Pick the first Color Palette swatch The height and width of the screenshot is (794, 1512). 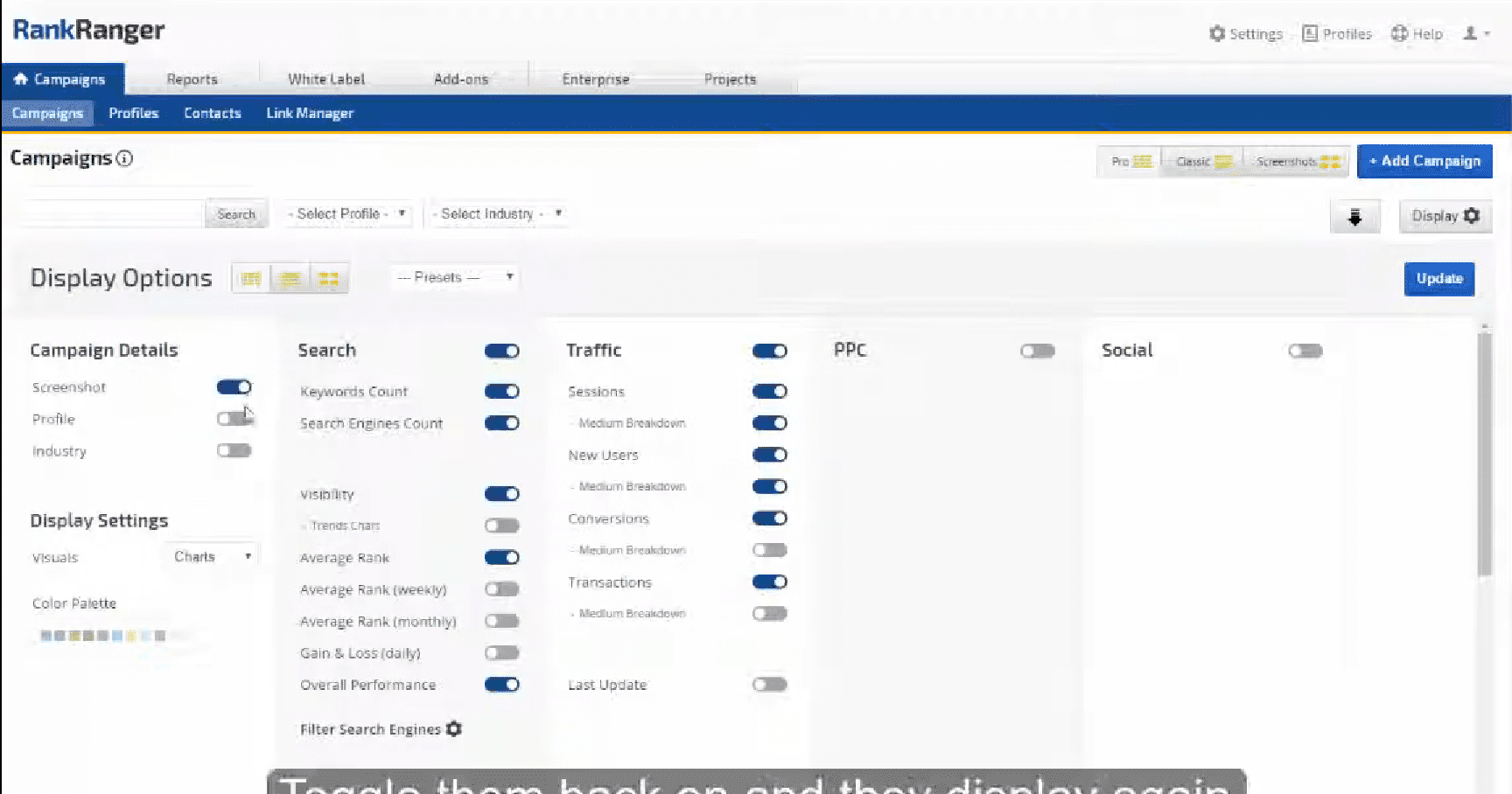point(45,636)
